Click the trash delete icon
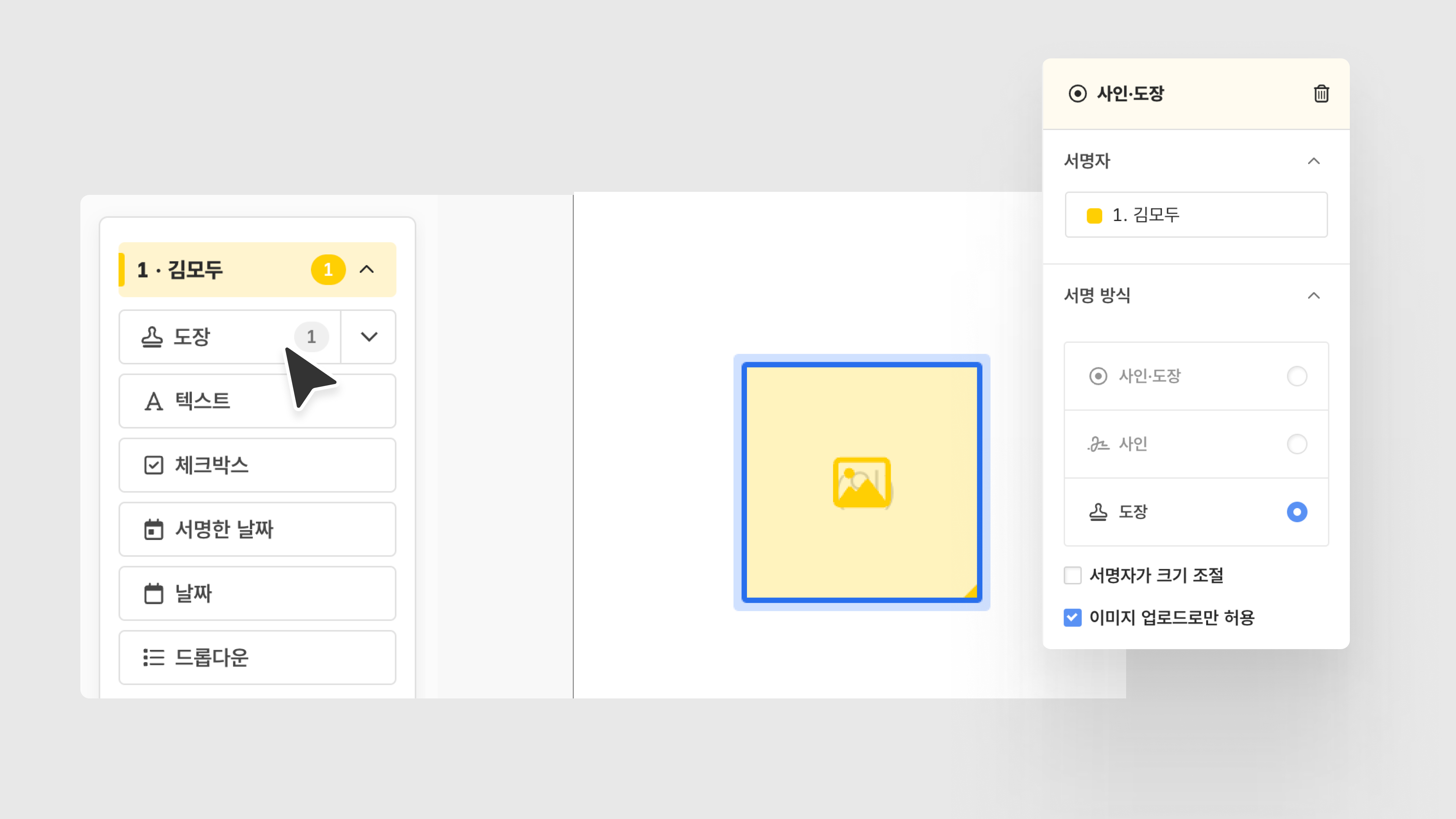1456x819 pixels. pyautogui.click(x=1321, y=93)
